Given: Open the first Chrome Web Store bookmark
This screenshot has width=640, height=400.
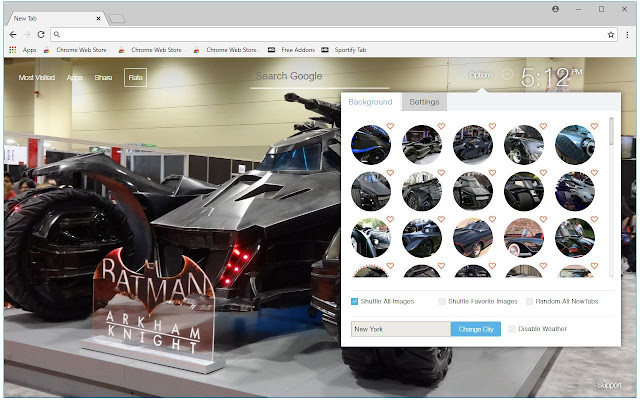Looking at the screenshot, I should pos(76,50).
